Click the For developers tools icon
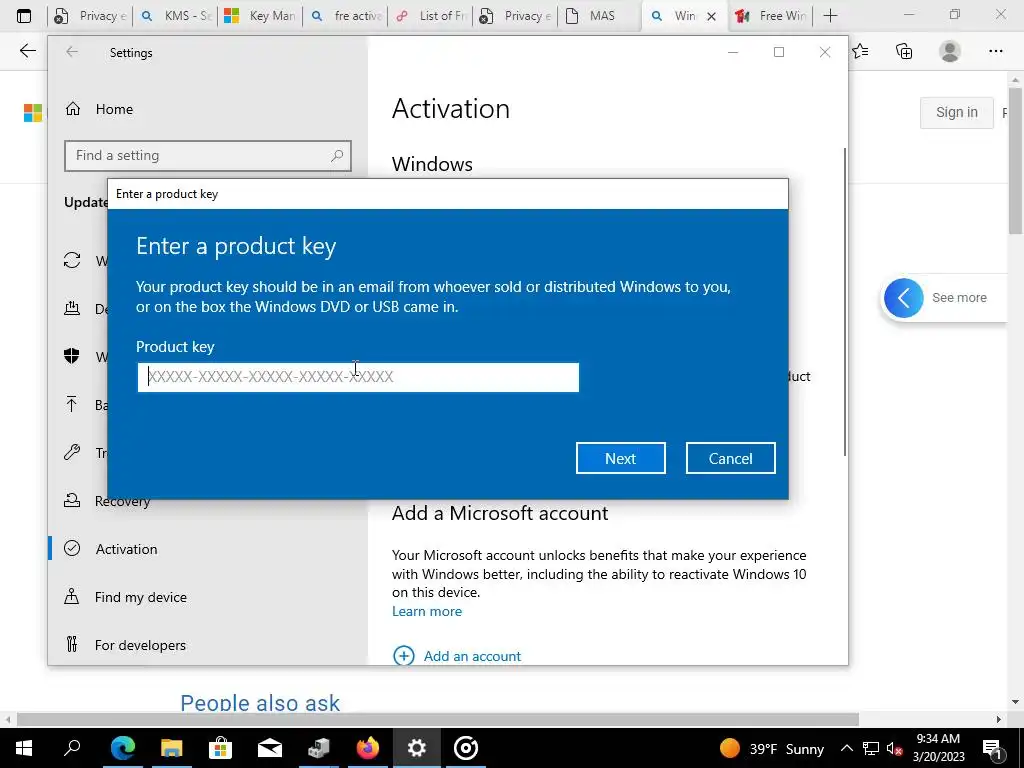The width and height of the screenshot is (1024, 768). (72, 645)
